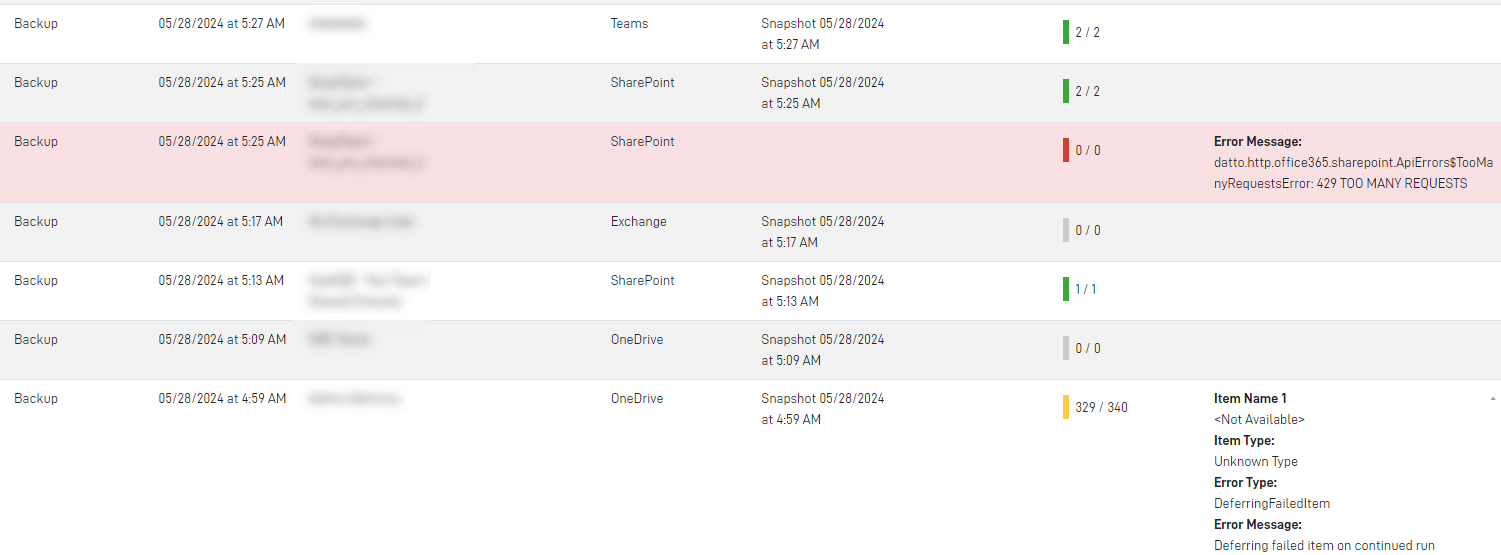Select the Exchange service cell
1501x555 pixels.
click(x=638, y=221)
